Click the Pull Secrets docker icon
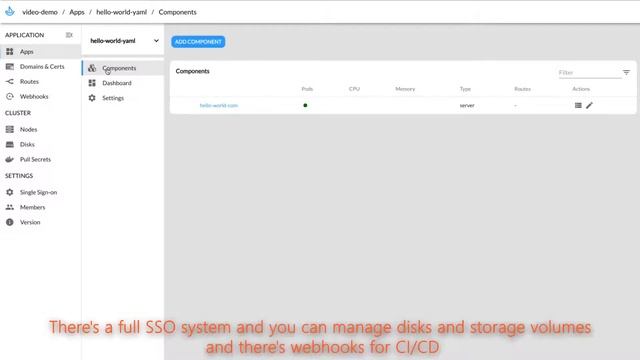The width and height of the screenshot is (640, 360). click(10, 159)
